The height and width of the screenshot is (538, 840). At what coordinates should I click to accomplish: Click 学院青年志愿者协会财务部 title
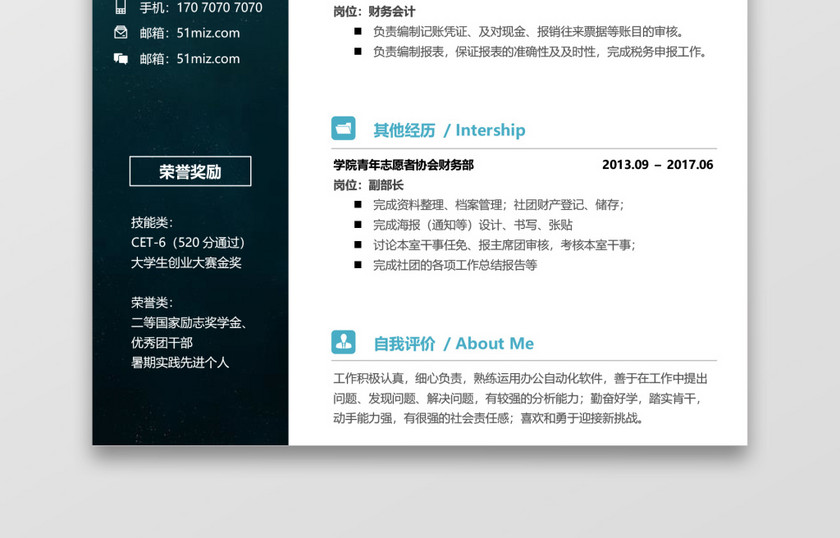(403, 165)
